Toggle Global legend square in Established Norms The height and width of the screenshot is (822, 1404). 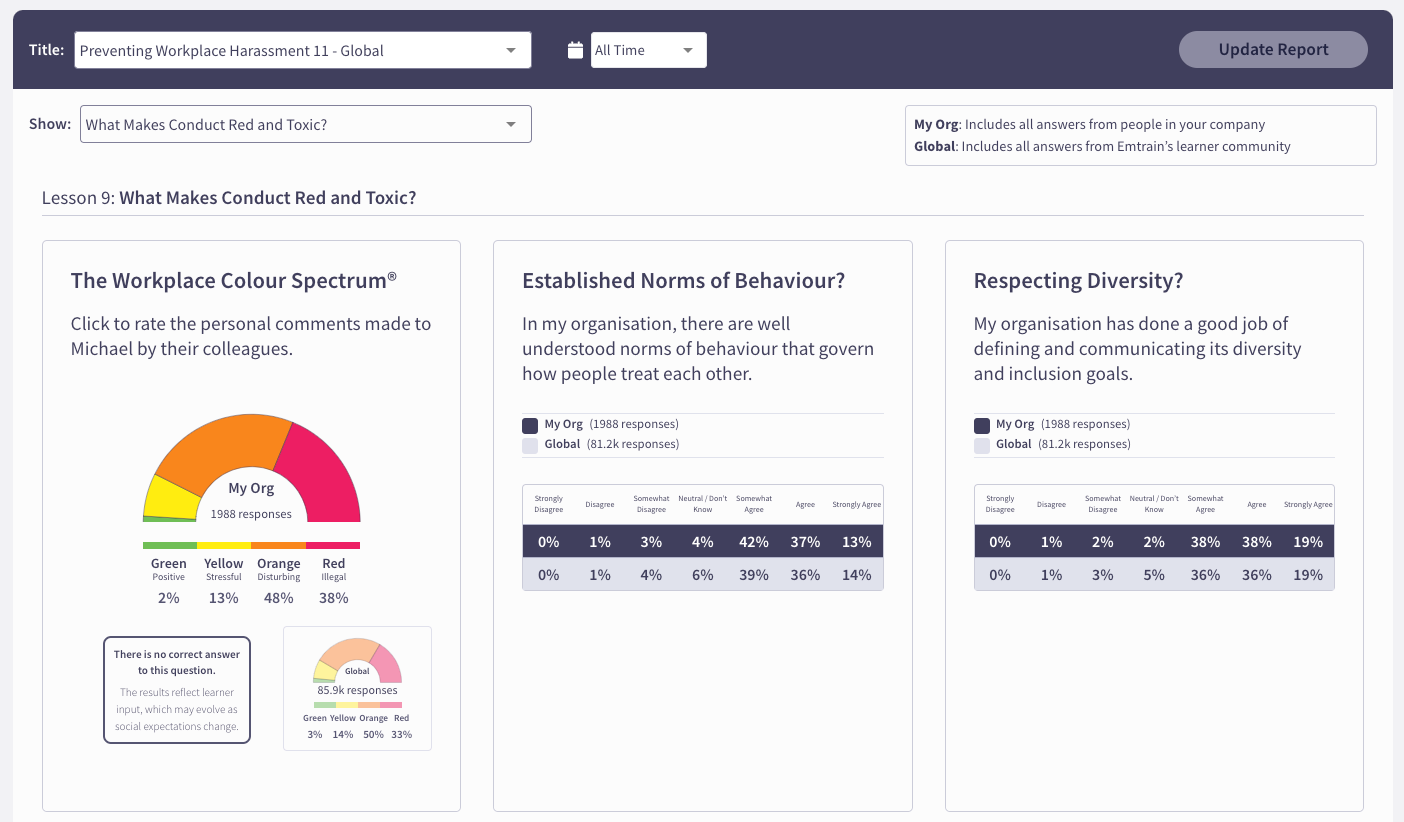(530, 445)
